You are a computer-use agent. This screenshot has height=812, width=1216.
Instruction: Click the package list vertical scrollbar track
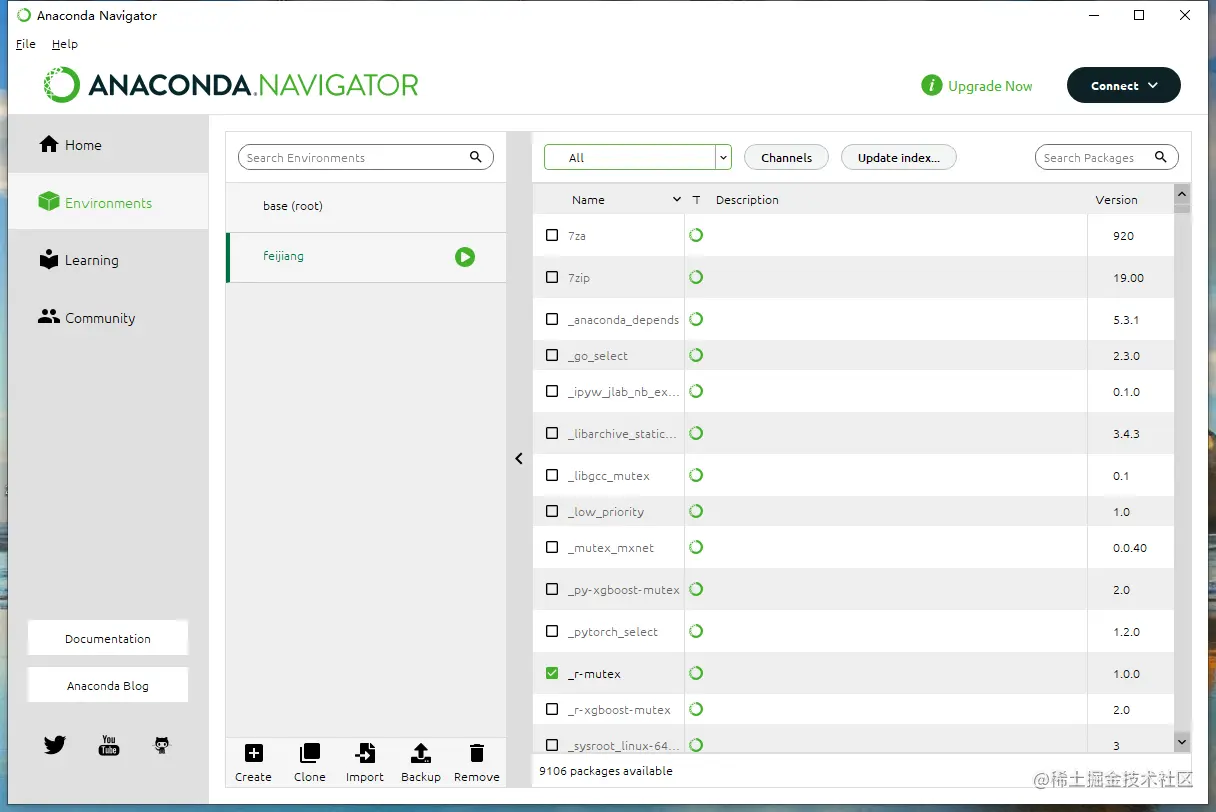coord(1182,470)
